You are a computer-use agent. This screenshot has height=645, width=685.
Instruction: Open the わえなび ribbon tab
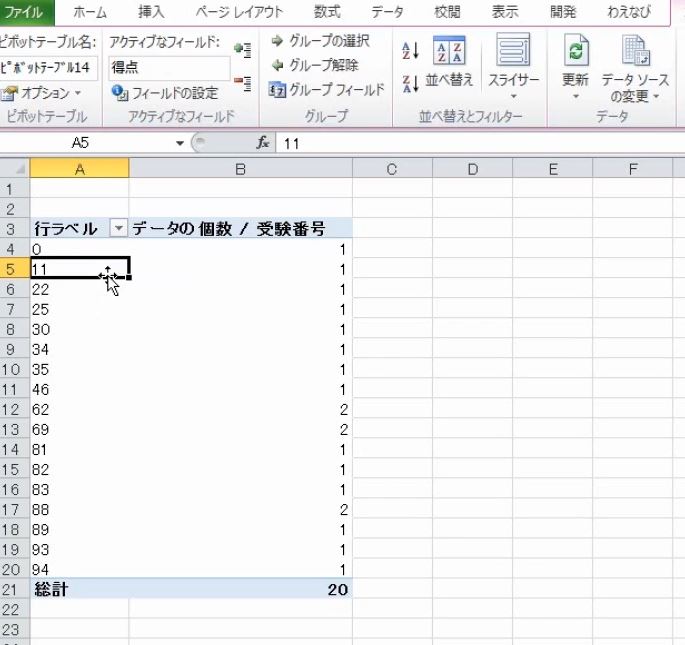pyautogui.click(x=629, y=12)
